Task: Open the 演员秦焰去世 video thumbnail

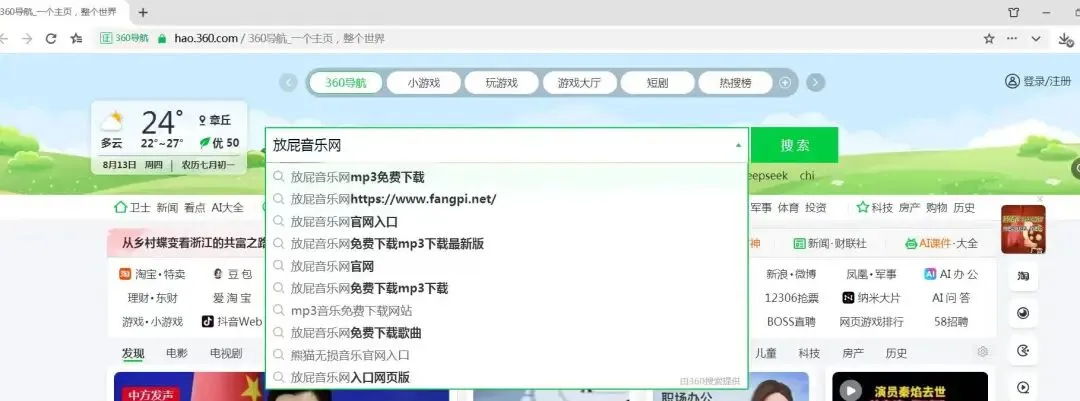Action: tap(910, 387)
